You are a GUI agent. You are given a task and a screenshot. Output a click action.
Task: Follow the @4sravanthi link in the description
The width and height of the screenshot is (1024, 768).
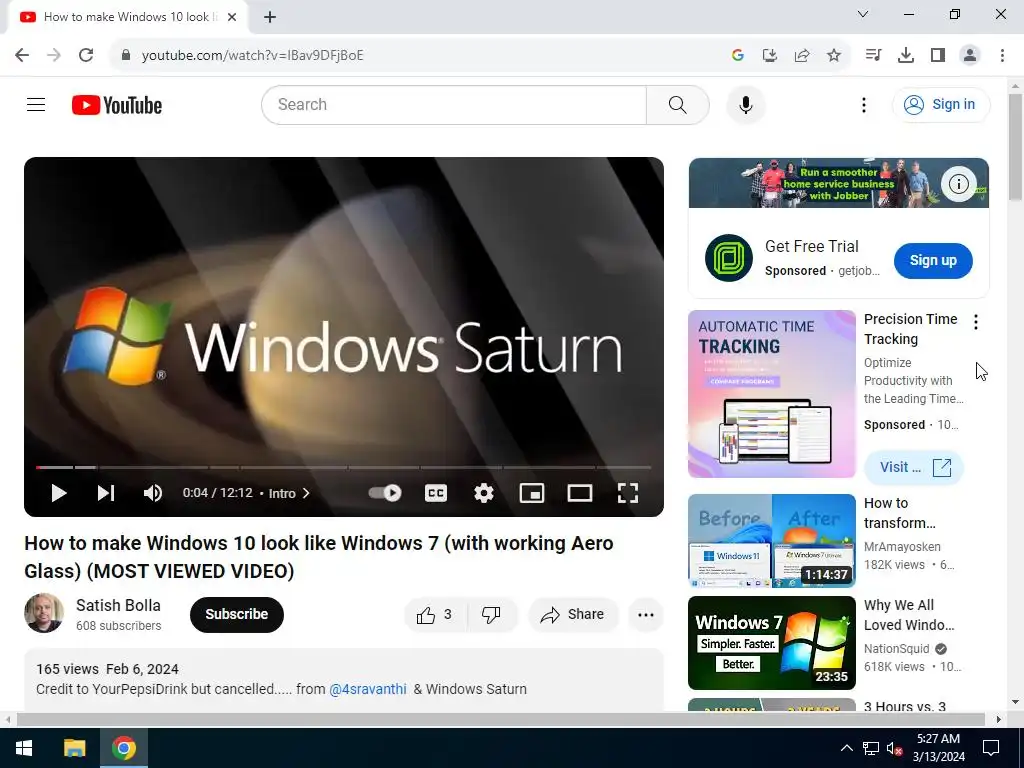(x=368, y=689)
